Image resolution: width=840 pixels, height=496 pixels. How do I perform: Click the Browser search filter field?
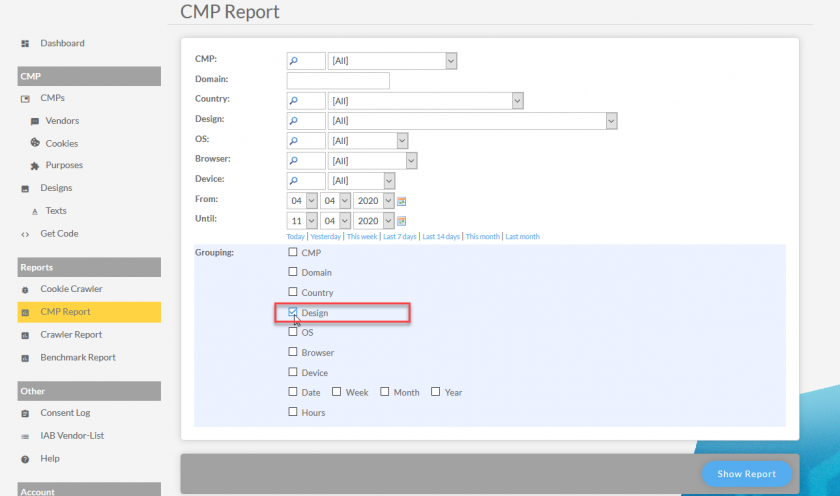306,161
